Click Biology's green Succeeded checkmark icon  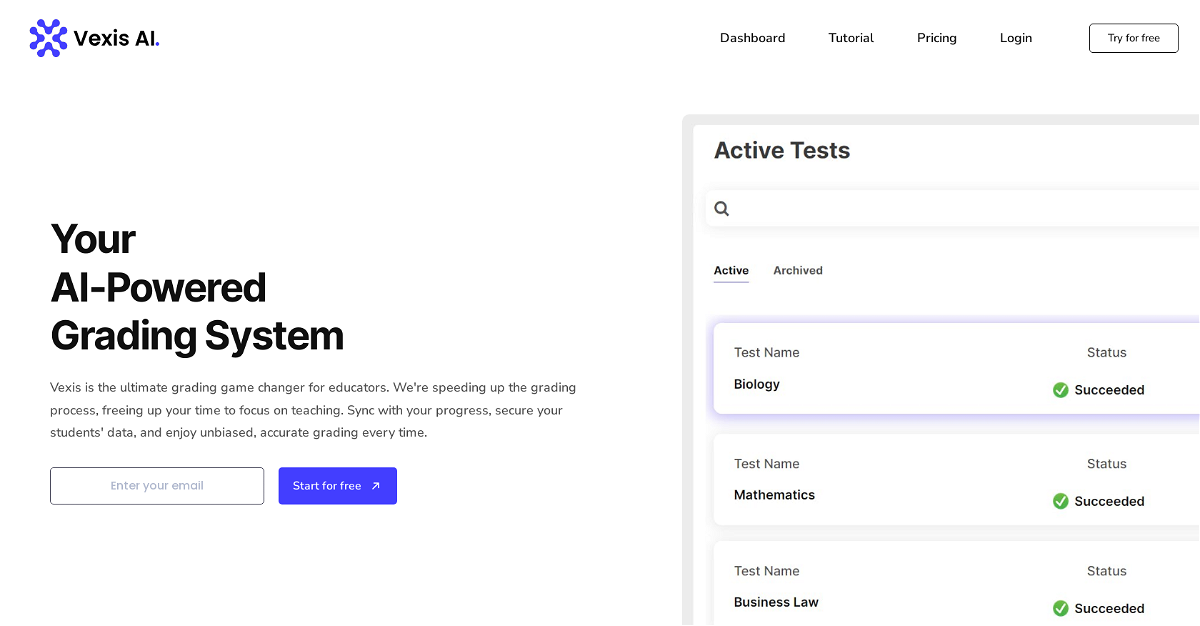1061,390
